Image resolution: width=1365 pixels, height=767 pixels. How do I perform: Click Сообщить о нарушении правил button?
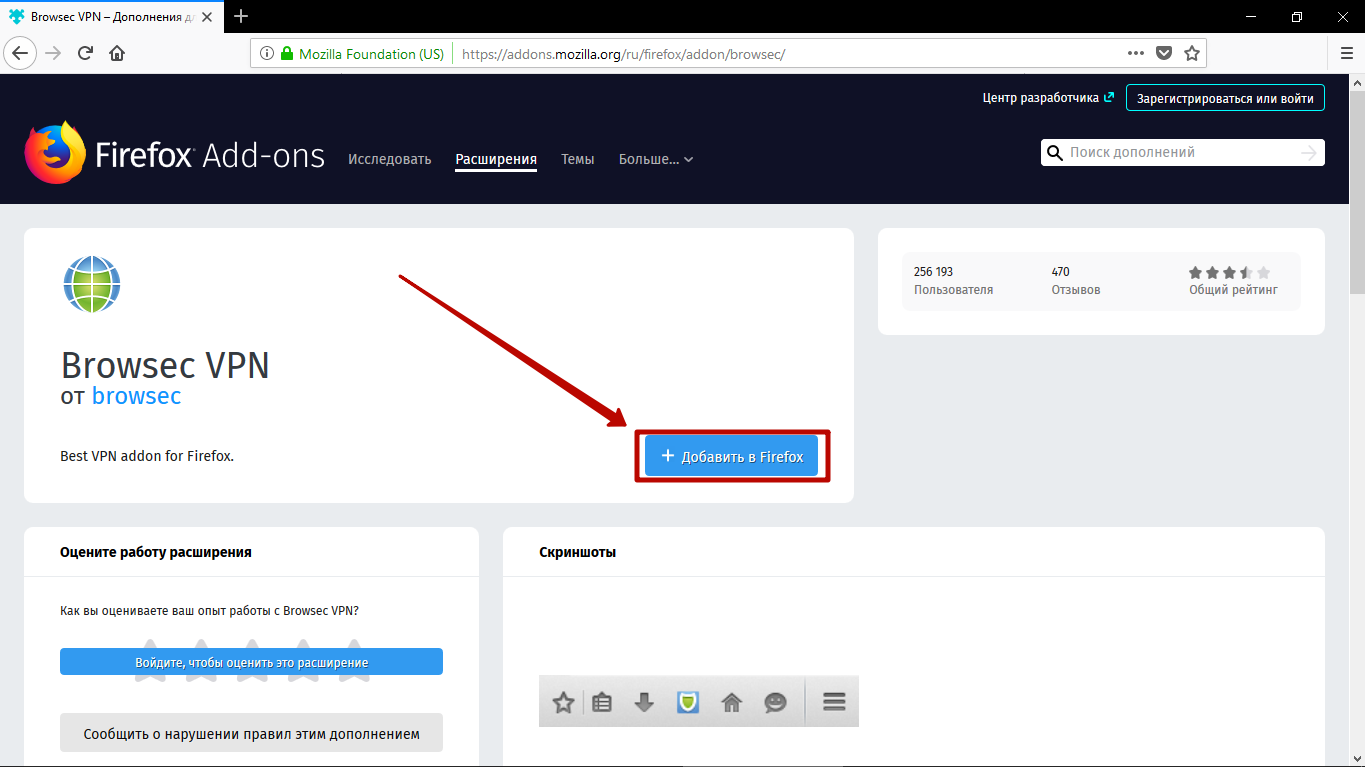(x=251, y=733)
